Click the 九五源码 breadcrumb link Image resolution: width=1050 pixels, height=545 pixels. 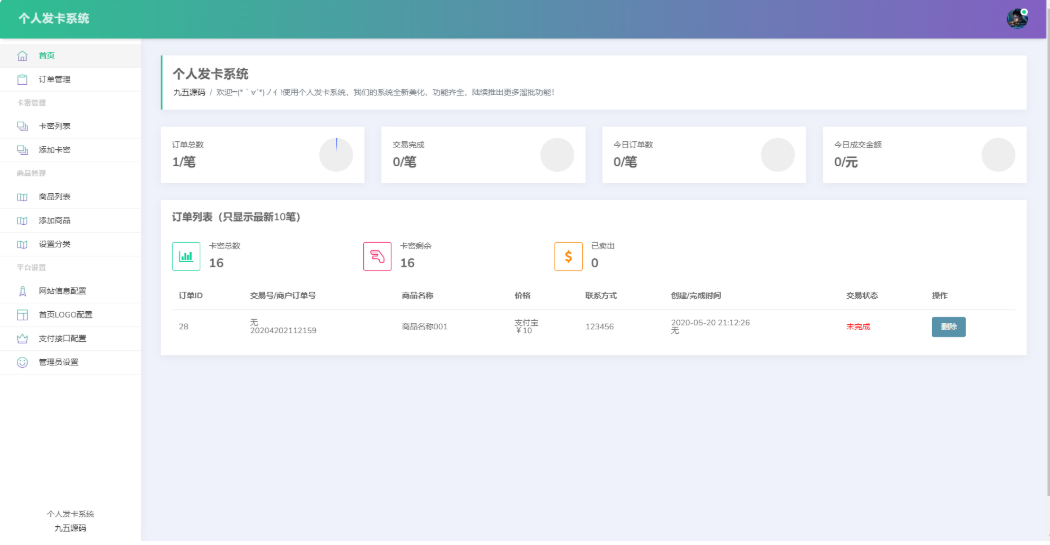pyautogui.click(x=189, y=92)
